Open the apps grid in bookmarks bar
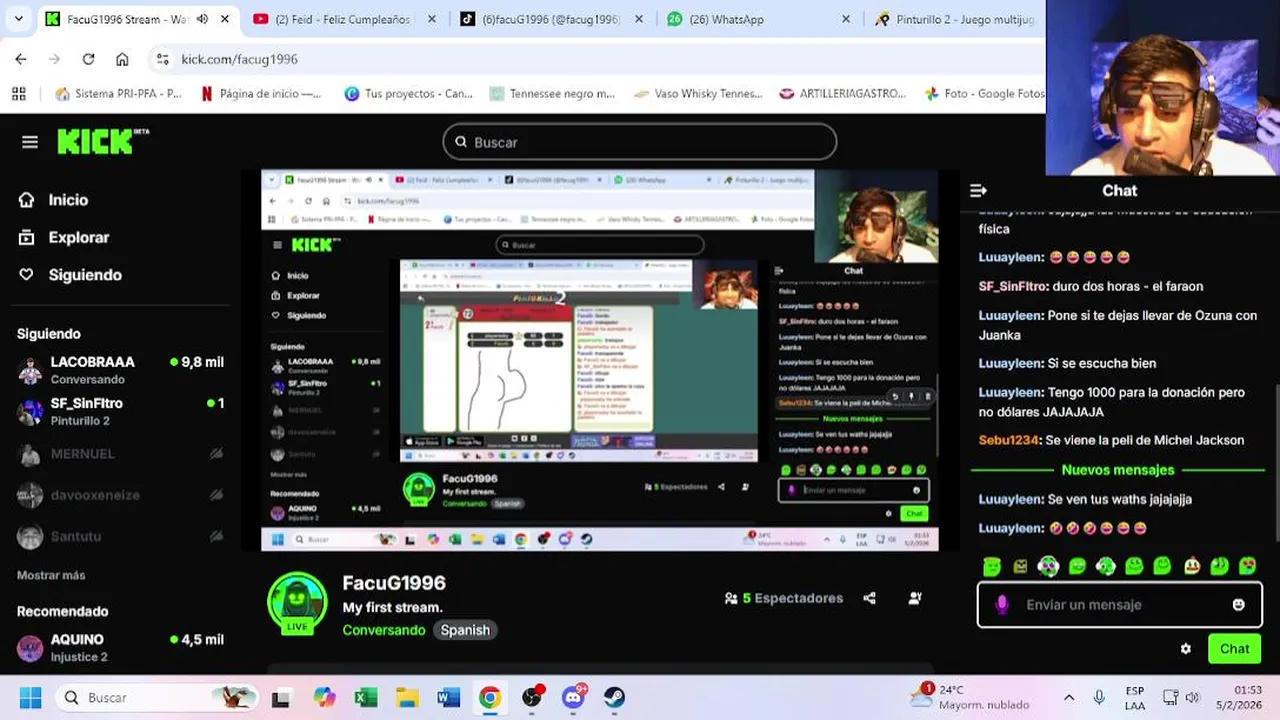This screenshot has height=720, width=1280. 18,93
